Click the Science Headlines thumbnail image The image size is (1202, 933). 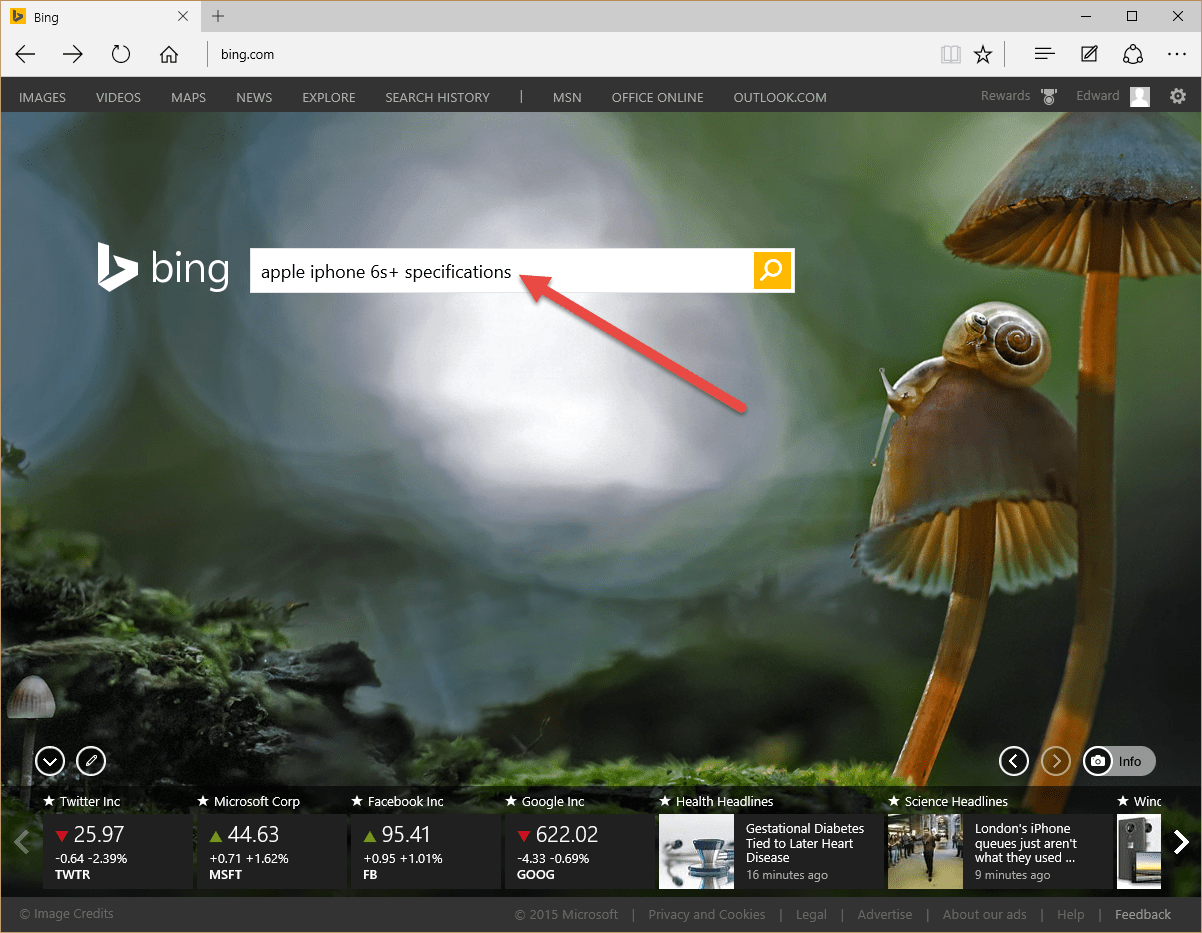[925, 851]
